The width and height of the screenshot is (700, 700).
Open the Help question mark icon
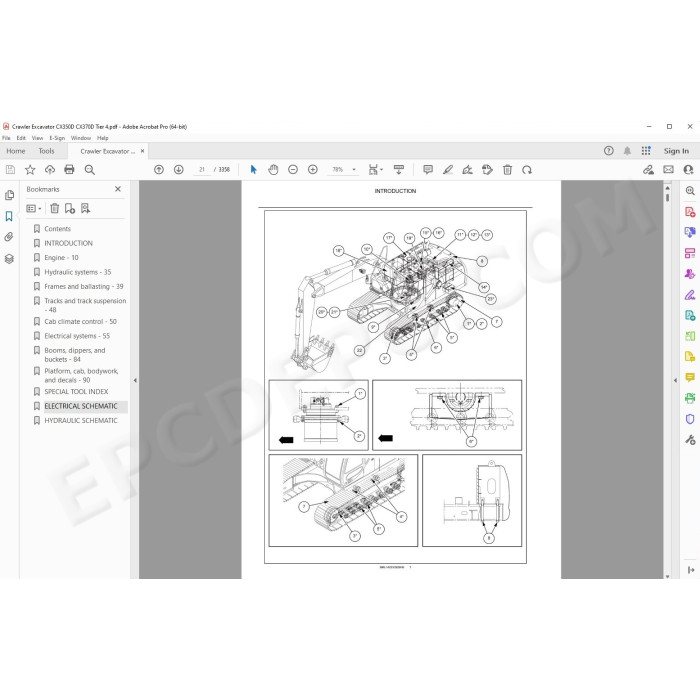pyautogui.click(x=608, y=151)
